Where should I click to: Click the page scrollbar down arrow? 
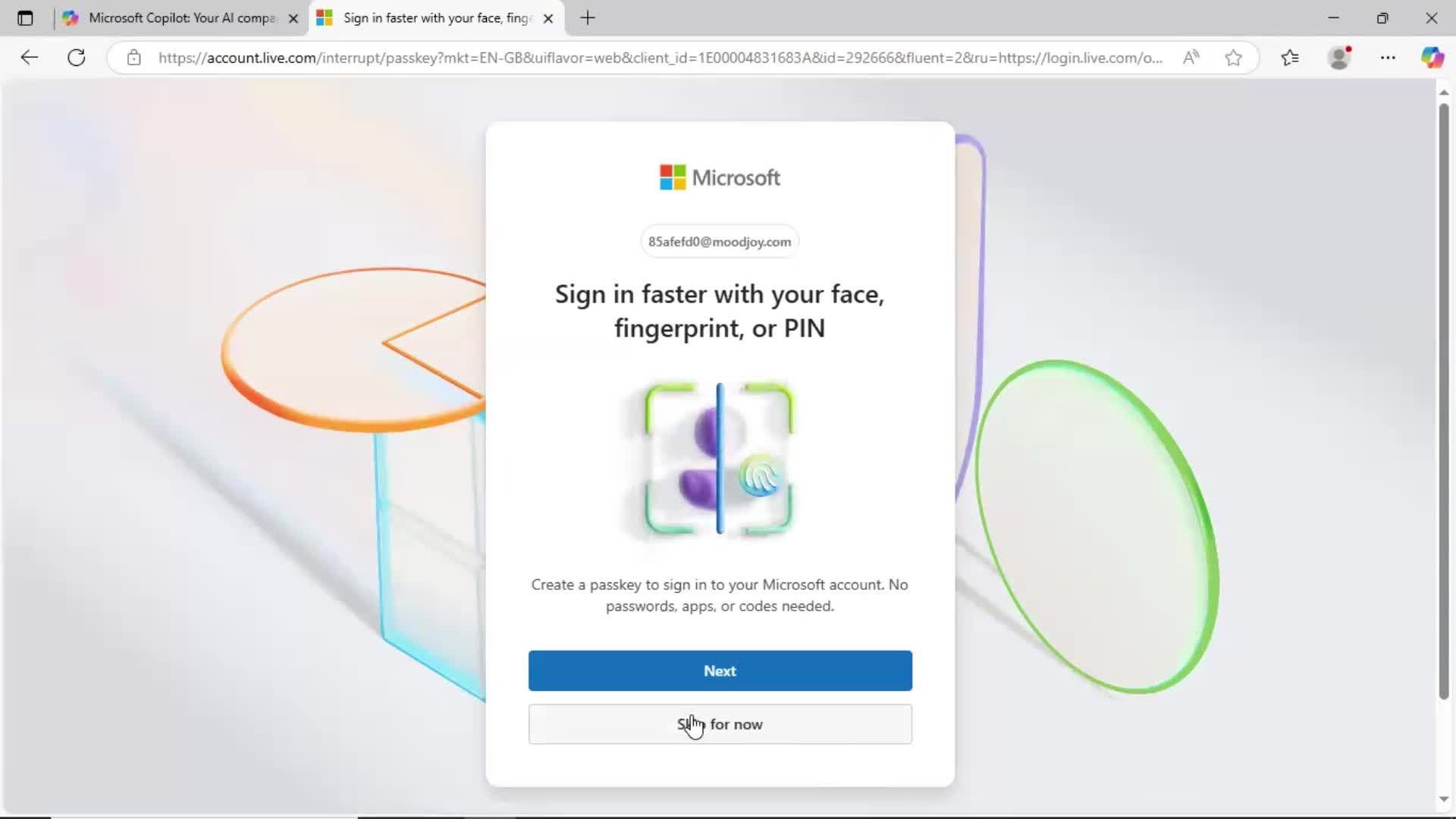pos(1444,799)
